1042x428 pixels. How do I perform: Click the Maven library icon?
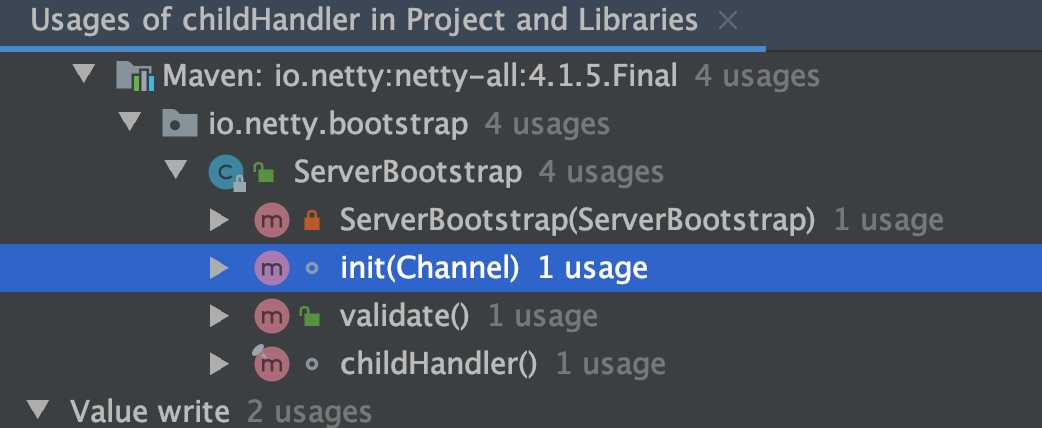pos(135,76)
